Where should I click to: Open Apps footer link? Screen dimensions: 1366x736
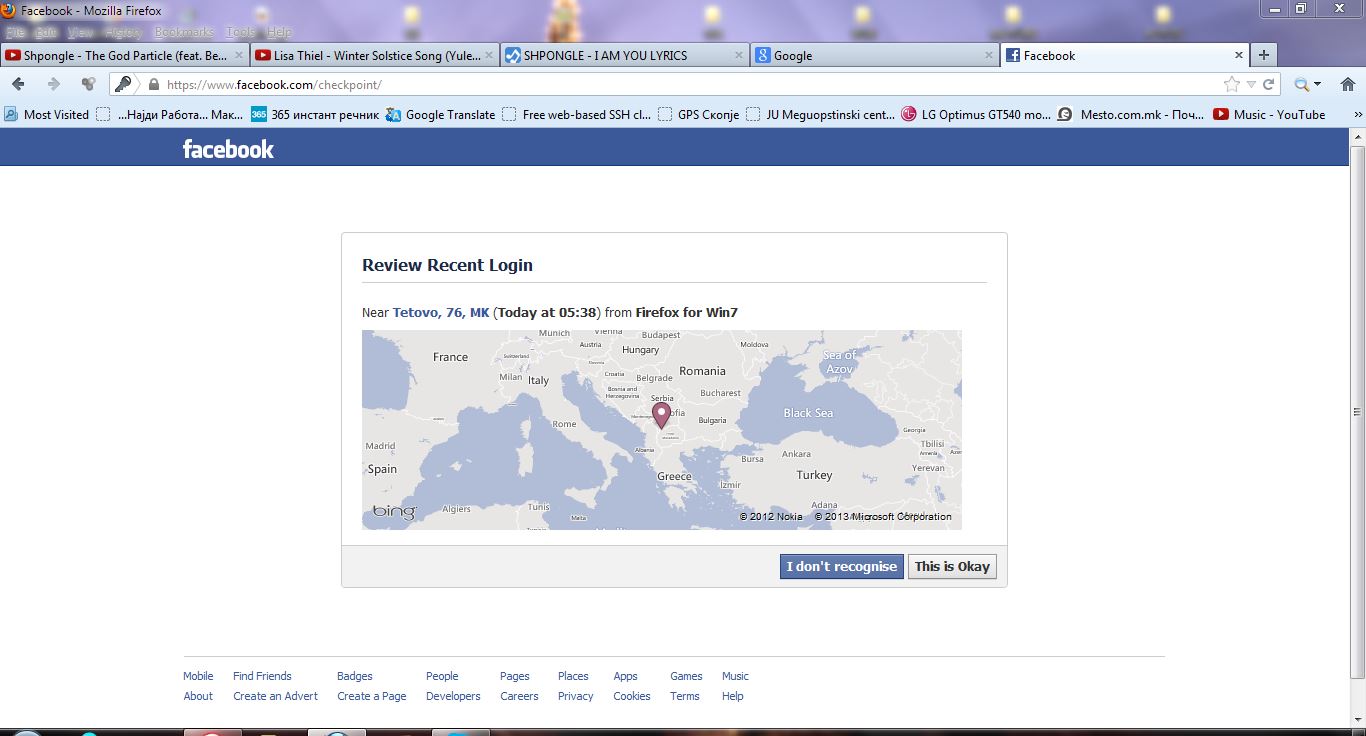click(626, 676)
